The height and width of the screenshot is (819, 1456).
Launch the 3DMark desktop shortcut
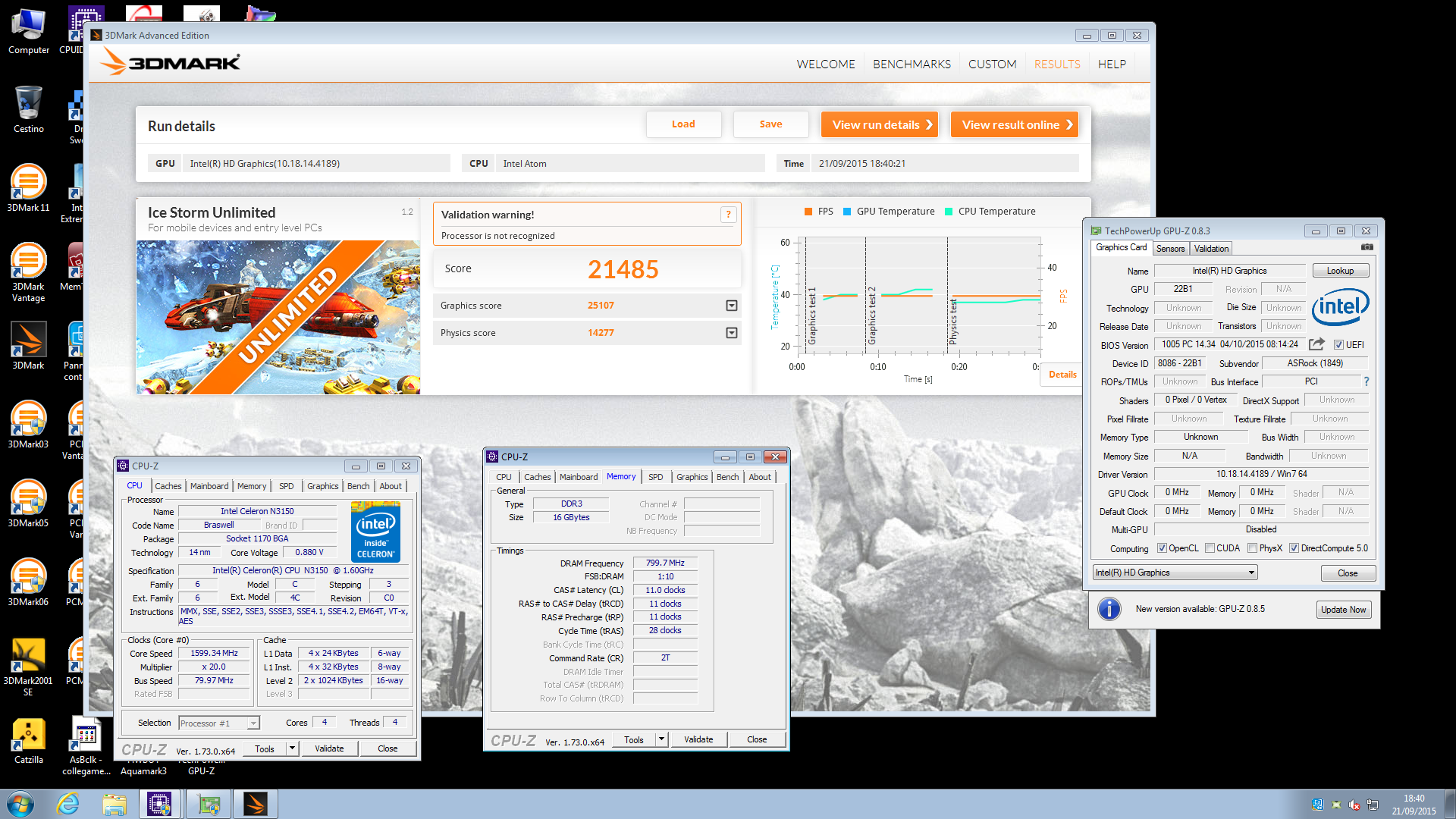click(28, 346)
